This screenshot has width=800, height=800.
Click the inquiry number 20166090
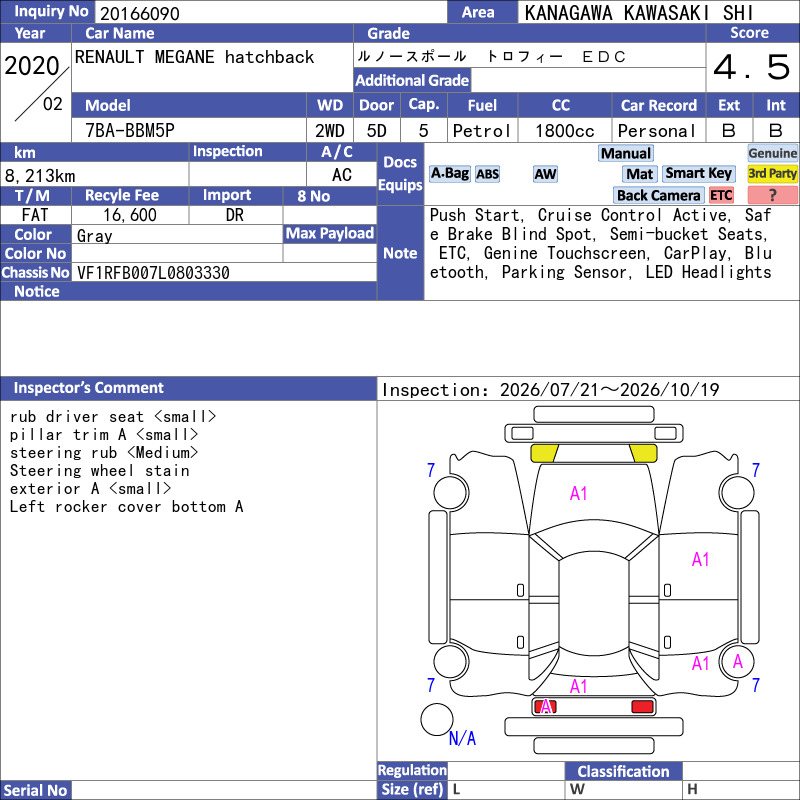pyautogui.click(x=140, y=13)
